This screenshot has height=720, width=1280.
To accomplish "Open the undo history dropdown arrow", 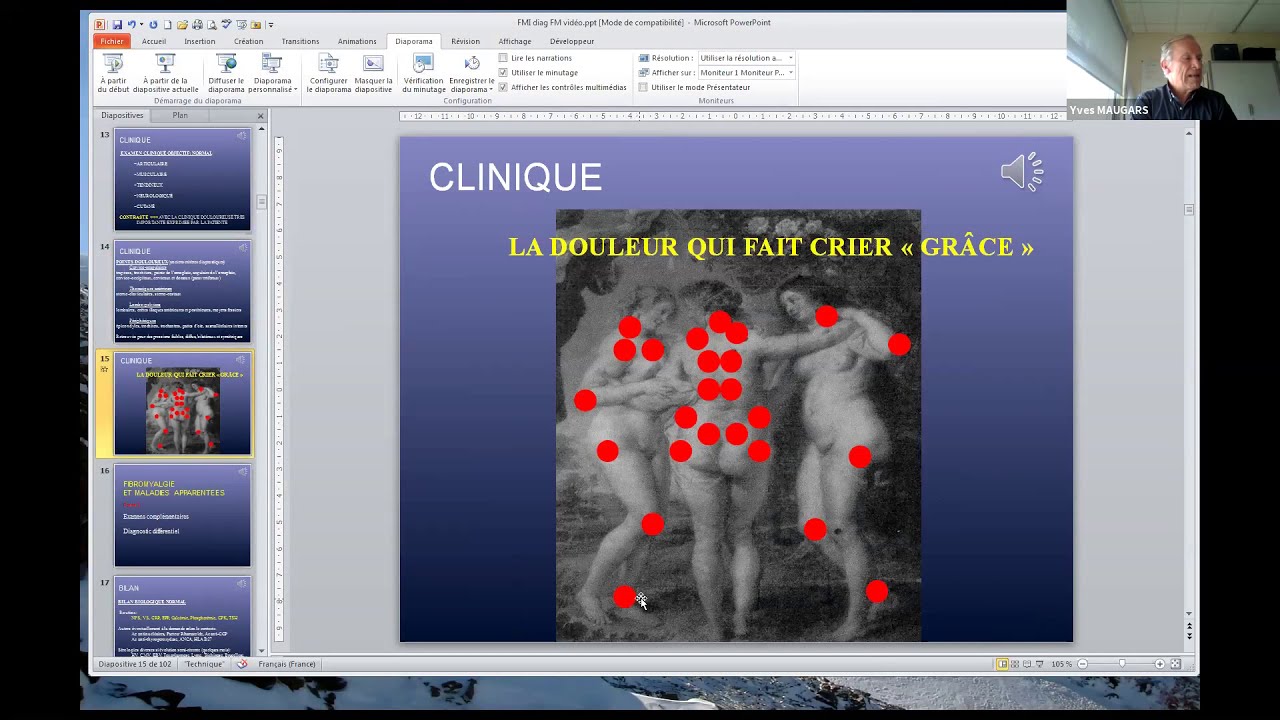I will [141, 25].
